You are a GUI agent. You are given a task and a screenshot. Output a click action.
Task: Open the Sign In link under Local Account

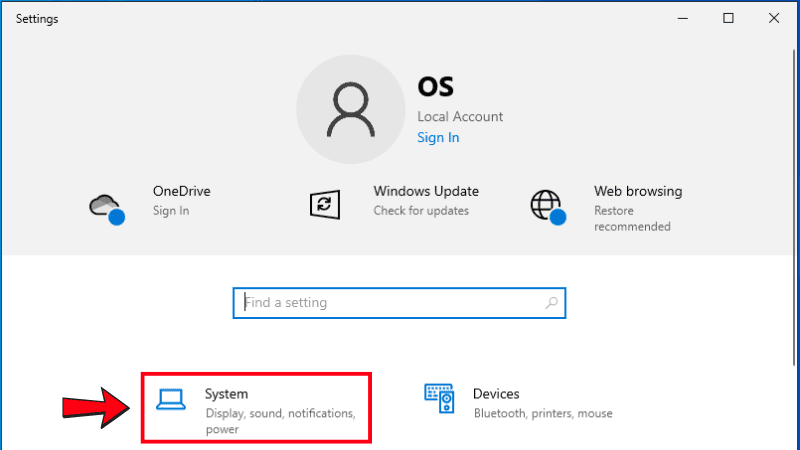tap(438, 138)
